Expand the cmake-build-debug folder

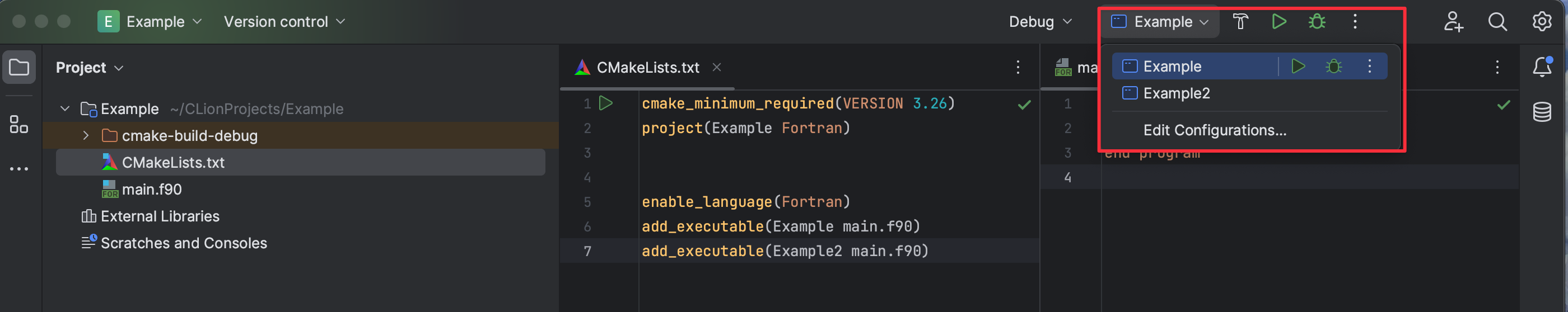pos(86,136)
